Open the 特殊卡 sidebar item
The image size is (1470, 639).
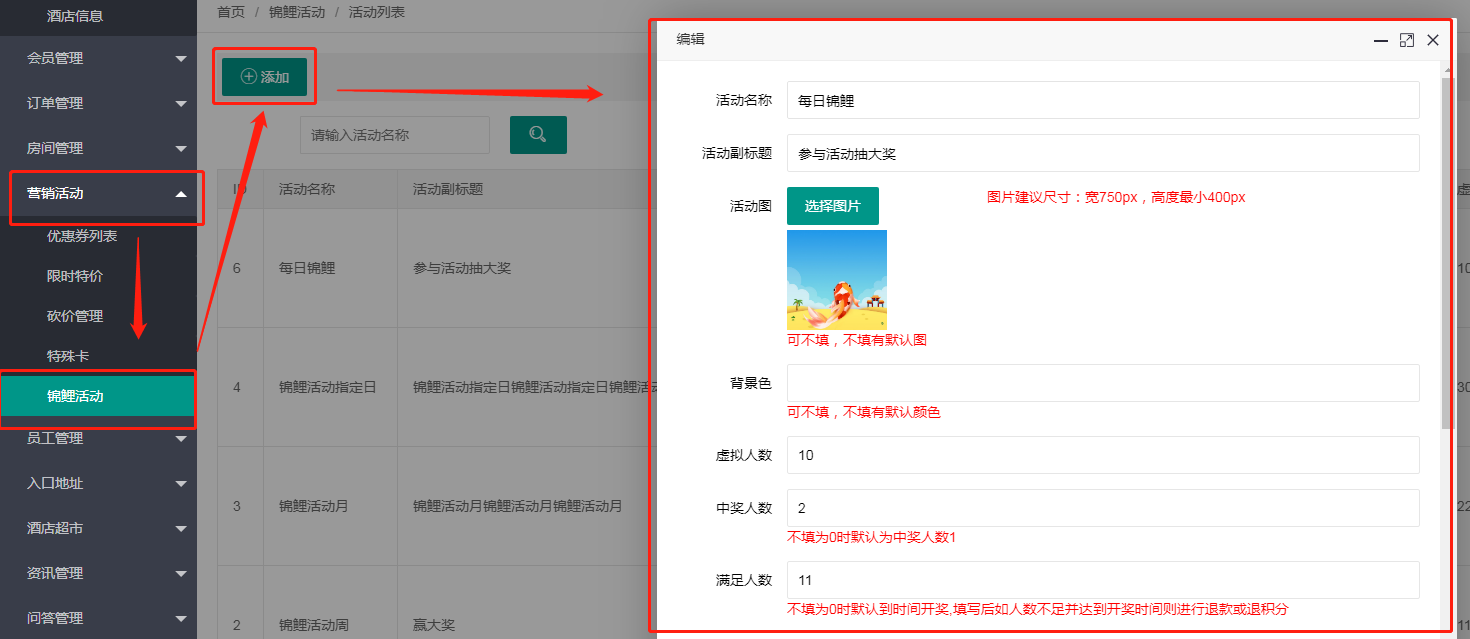pyautogui.click(x=68, y=356)
